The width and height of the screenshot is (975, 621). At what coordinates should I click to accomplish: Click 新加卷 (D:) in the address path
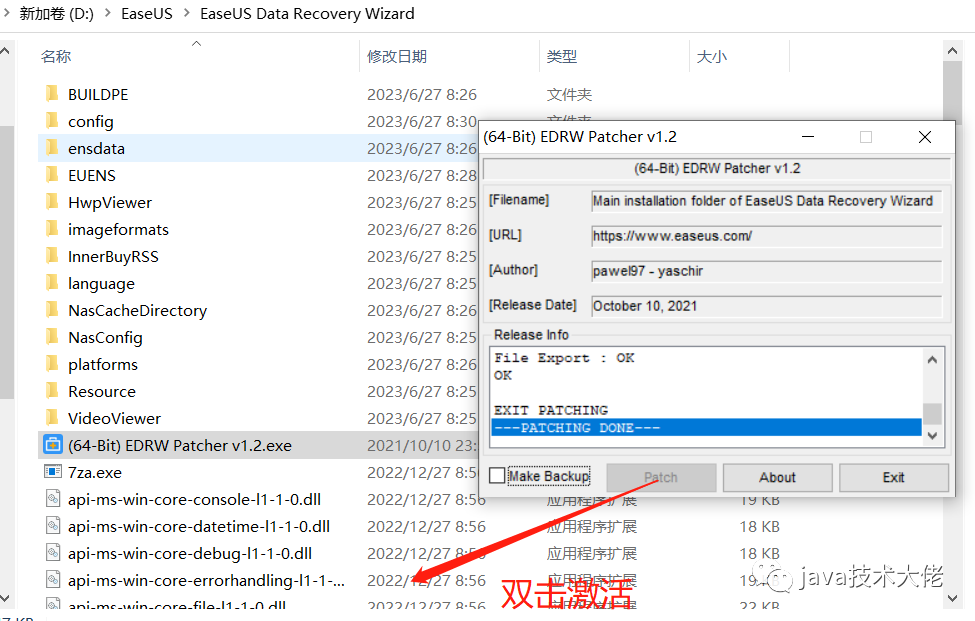57,14
